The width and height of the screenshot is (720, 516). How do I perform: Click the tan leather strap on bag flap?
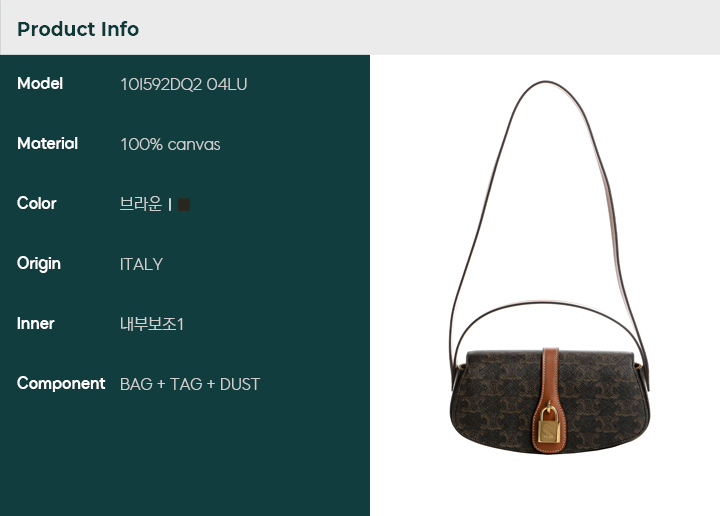[550, 374]
